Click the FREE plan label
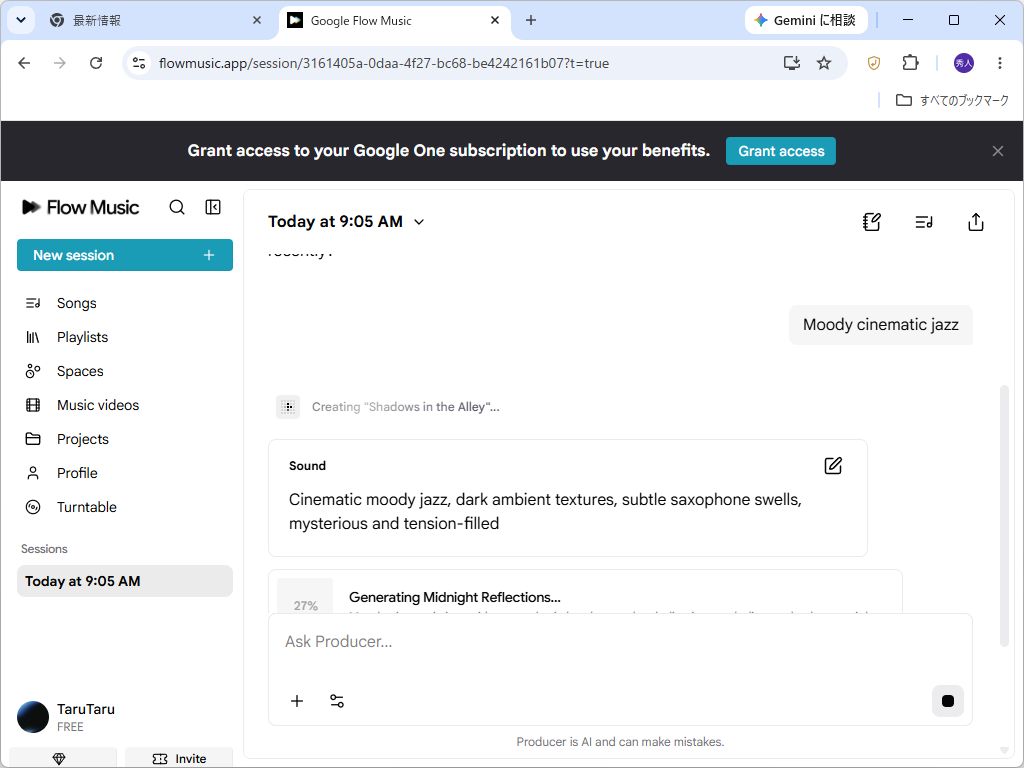The width and height of the screenshot is (1024, 768). [x=70, y=727]
